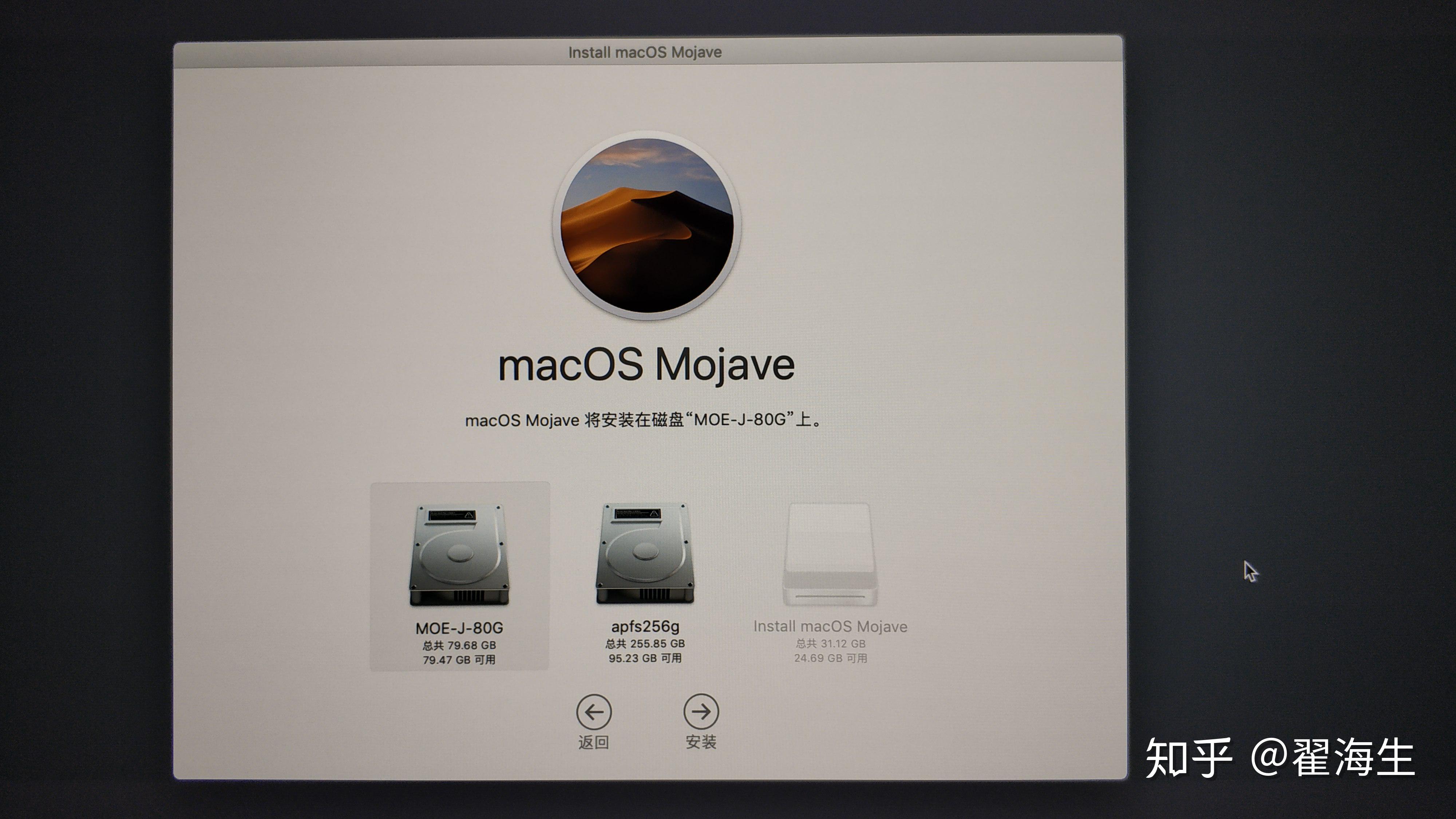Click the 总共 255.85 GB capacity text
The height and width of the screenshot is (819, 1456).
coord(645,643)
